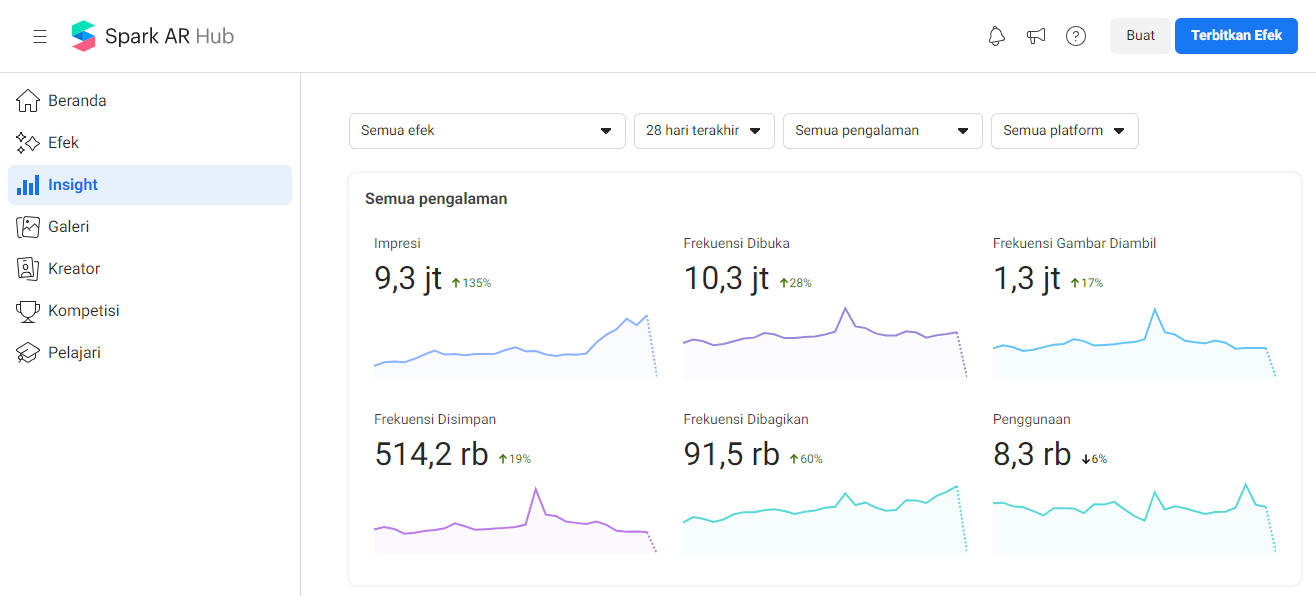This screenshot has width=1316, height=596.
Task: Select Insight in the sidebar
Action: pyautogui.click(x=150, y=185)
